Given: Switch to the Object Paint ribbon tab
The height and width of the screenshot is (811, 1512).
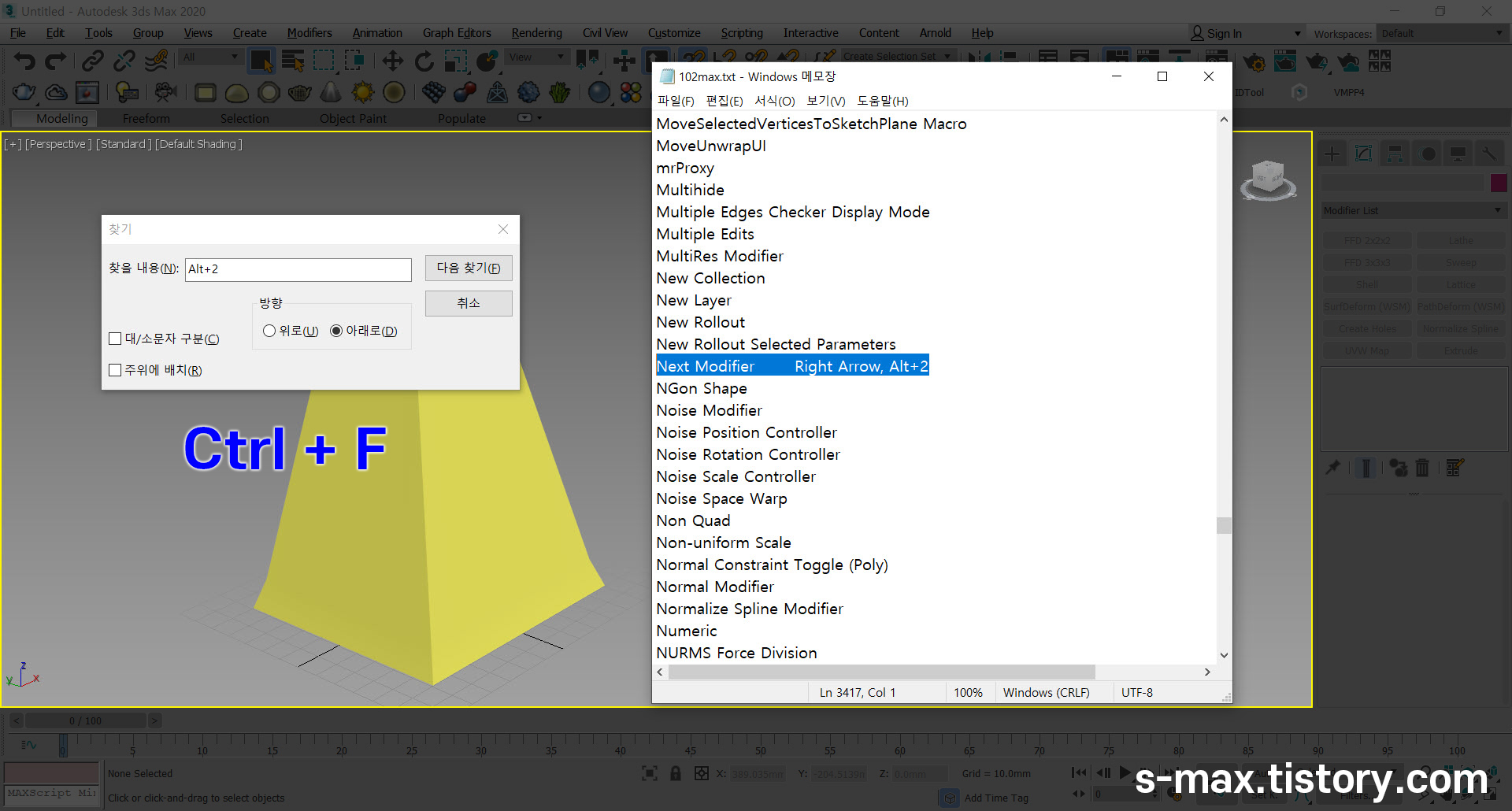Looking at the screenshot, I should (353, 118).
